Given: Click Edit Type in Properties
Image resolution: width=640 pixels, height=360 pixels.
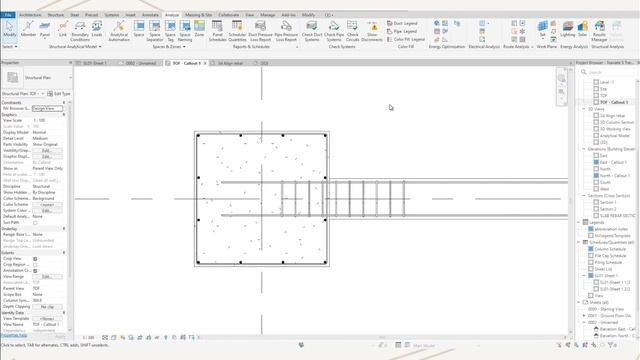Looking at the screenshot, I should click(x=59, y=94).
